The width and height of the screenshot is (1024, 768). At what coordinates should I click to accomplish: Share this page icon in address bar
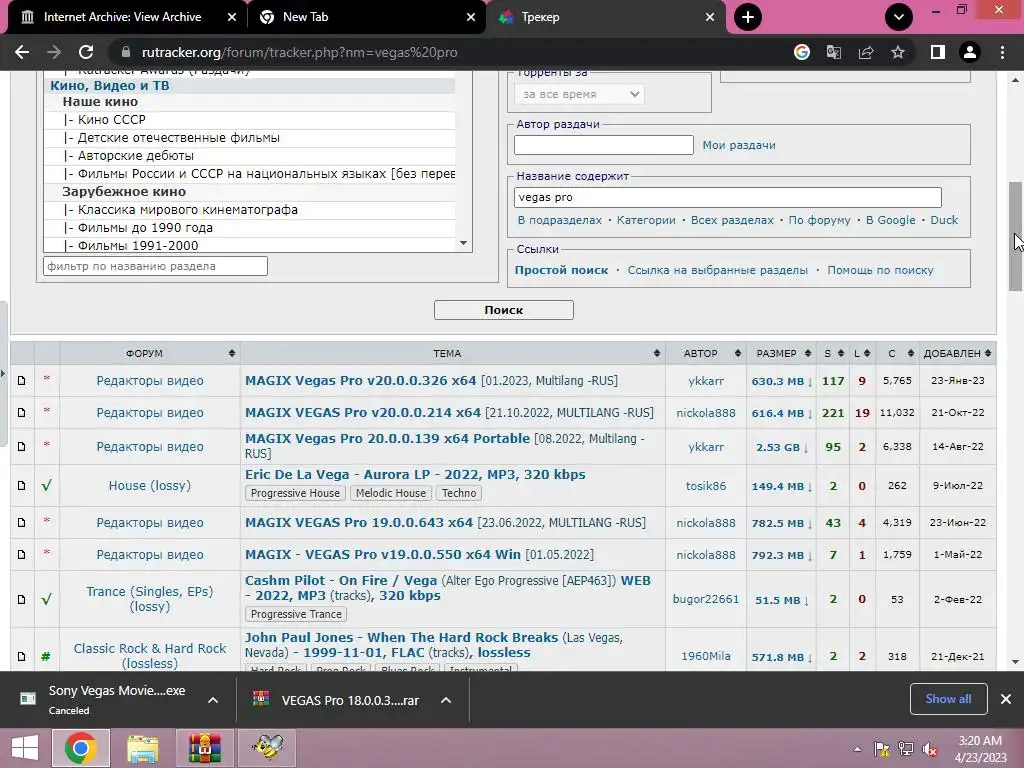click(x=866, y=52)
